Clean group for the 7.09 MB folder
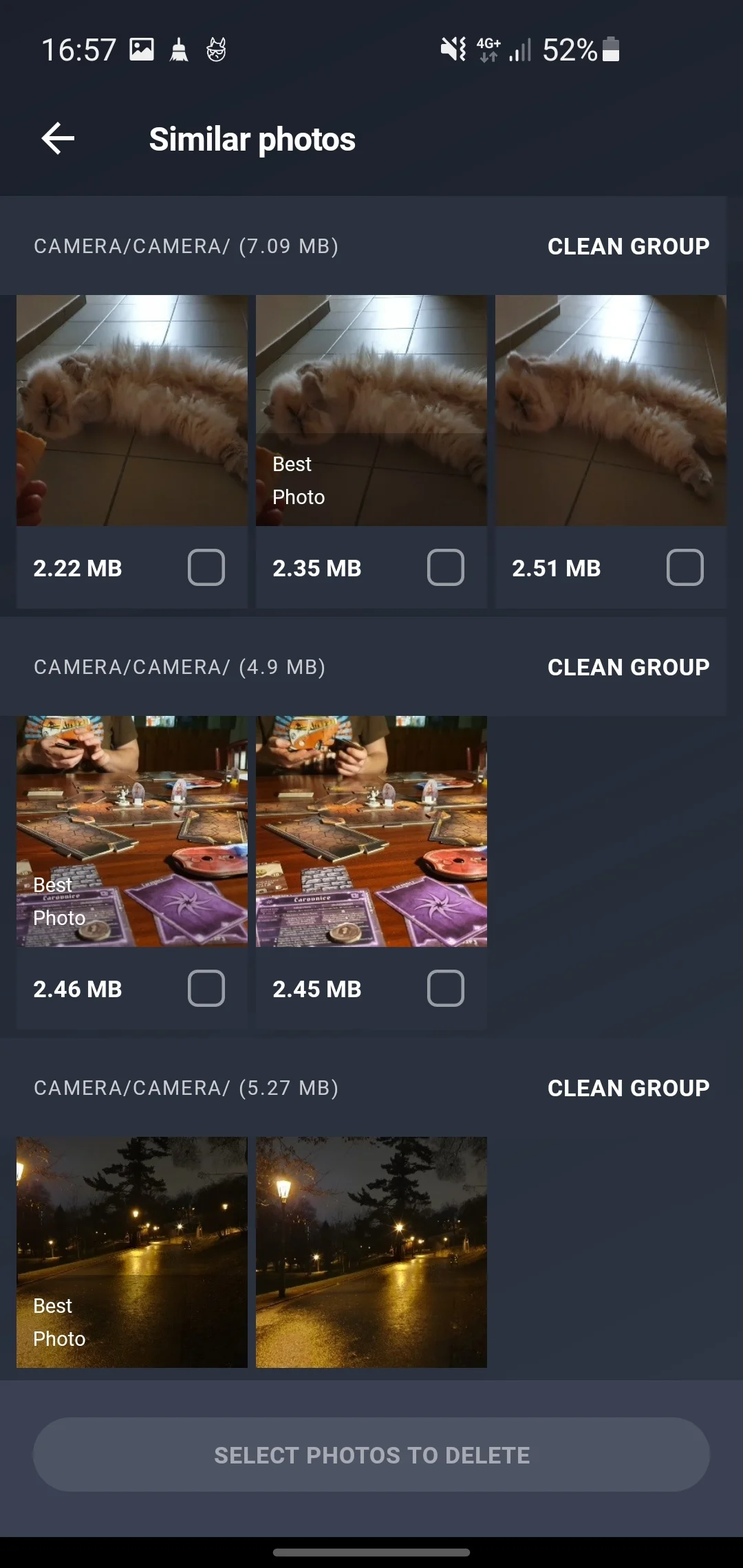Viewport: 743px width, 1568px height. click(x=628, y=246)
